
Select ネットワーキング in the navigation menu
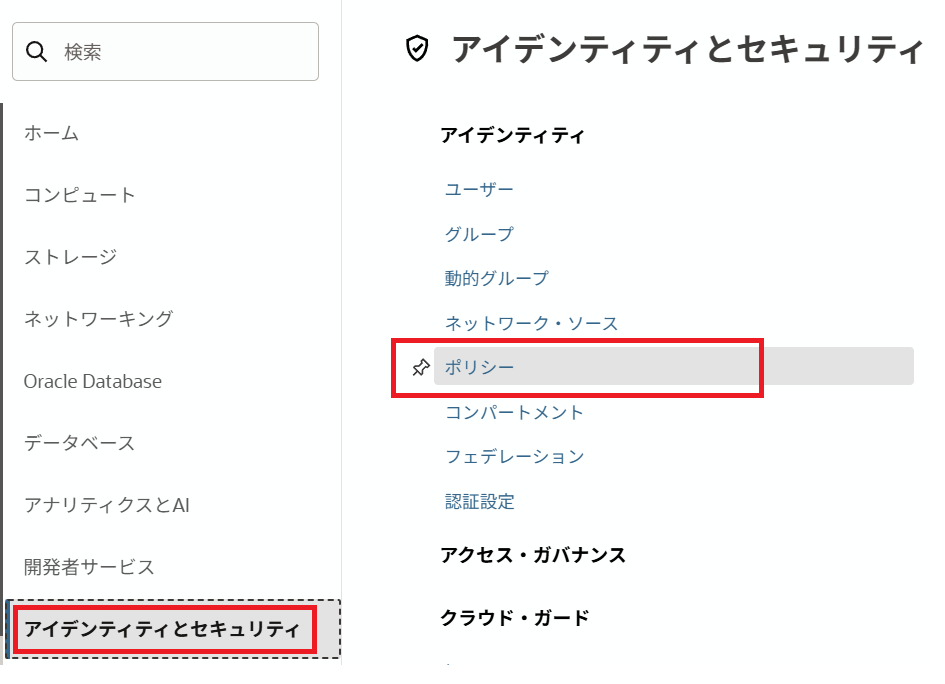(x=99, y=319)
